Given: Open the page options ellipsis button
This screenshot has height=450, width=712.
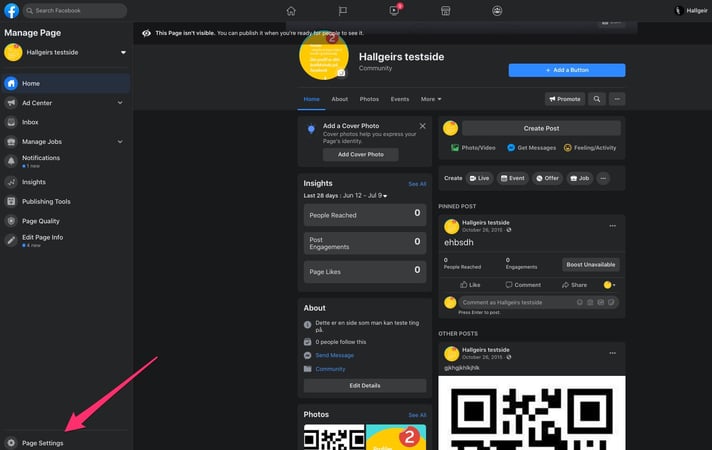Looking at the screenshot, I should (617, 99).
